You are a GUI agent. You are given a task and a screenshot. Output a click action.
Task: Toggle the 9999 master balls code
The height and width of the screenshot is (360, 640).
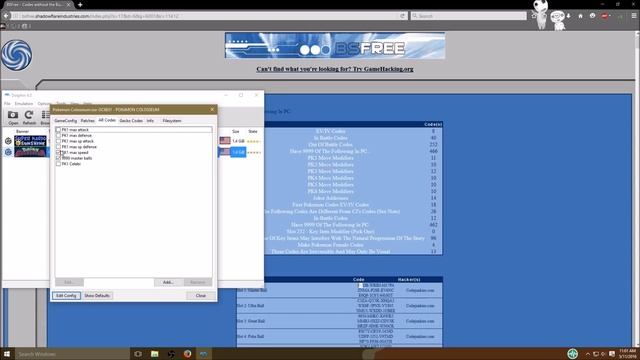tap(58, 158)
